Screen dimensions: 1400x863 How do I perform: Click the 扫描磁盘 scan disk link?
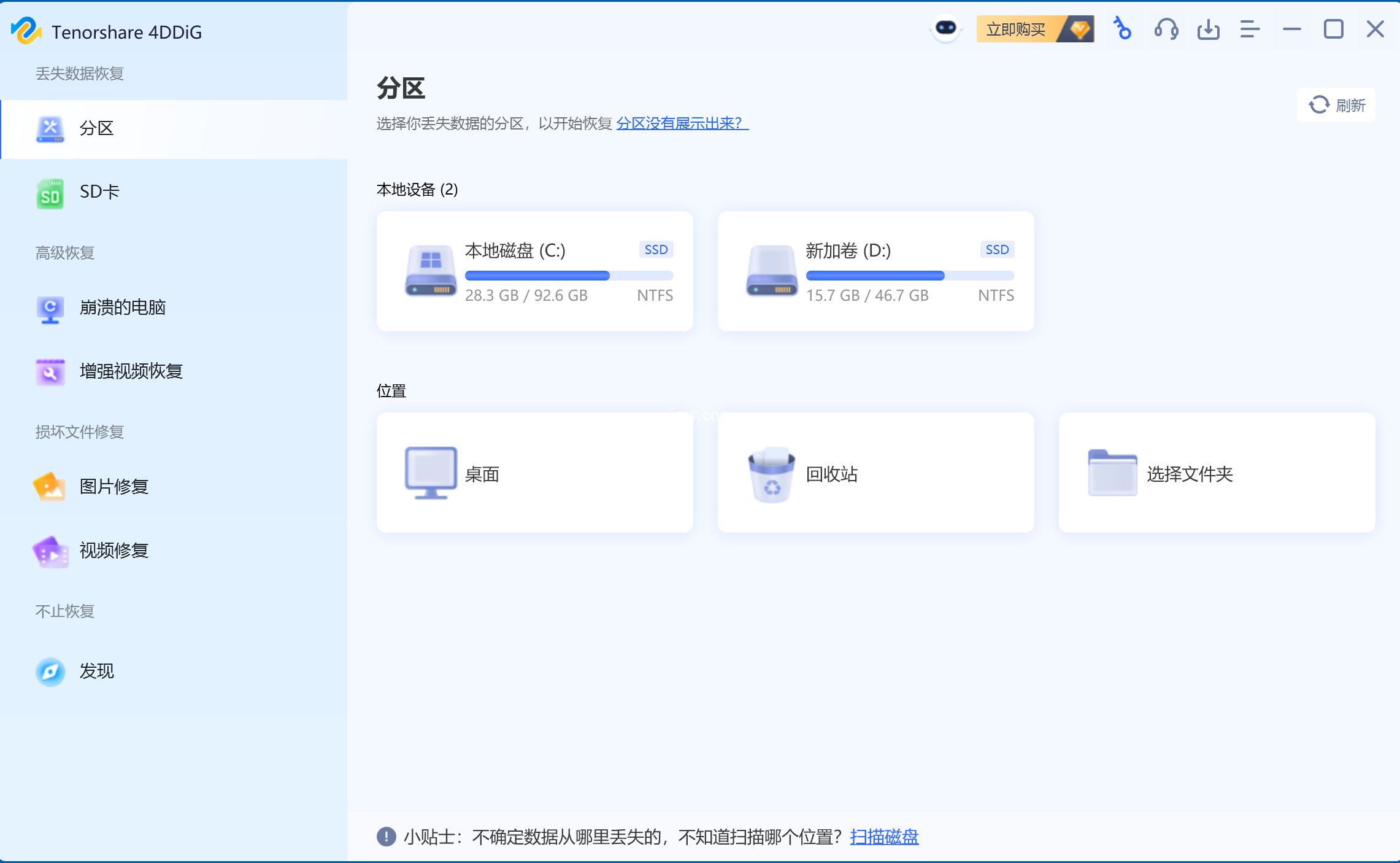(883, 837)
